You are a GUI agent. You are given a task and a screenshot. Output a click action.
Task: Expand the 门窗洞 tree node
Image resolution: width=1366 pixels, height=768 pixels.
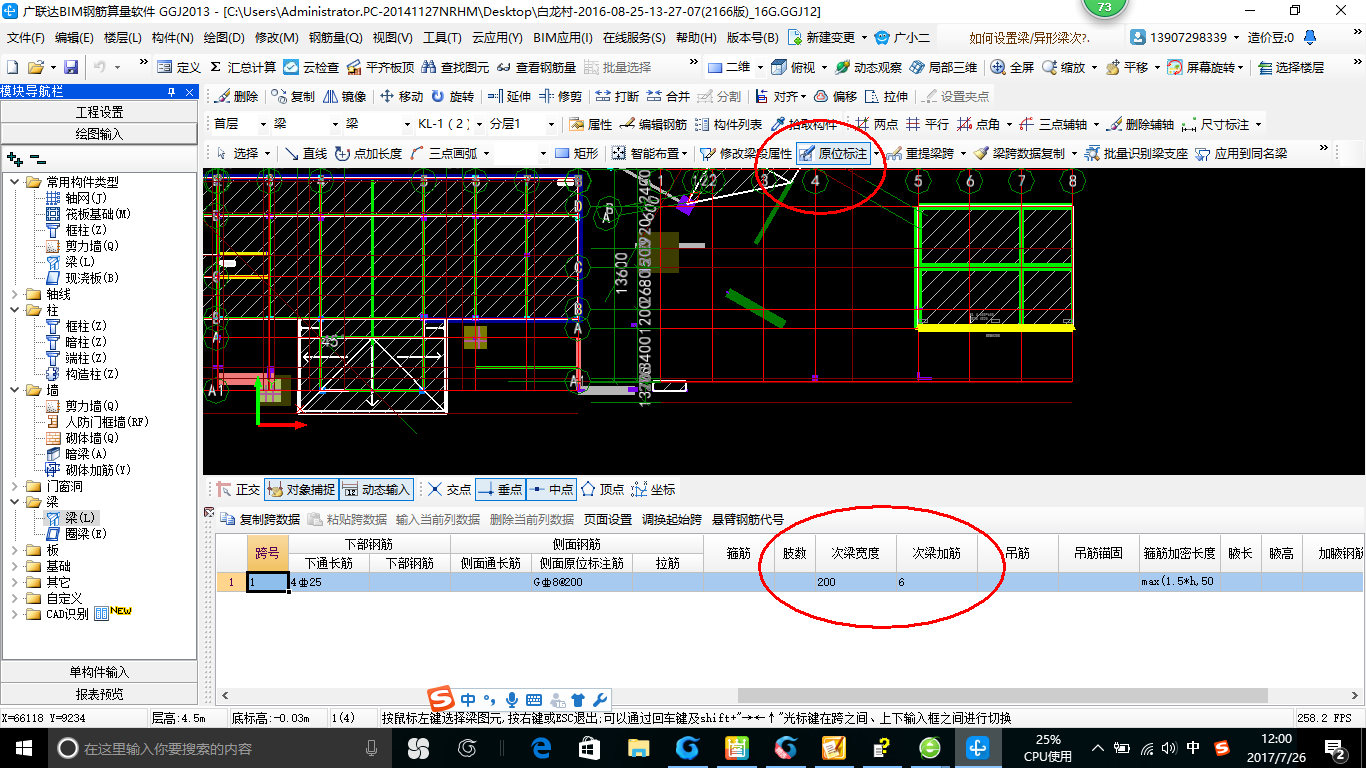14,486
